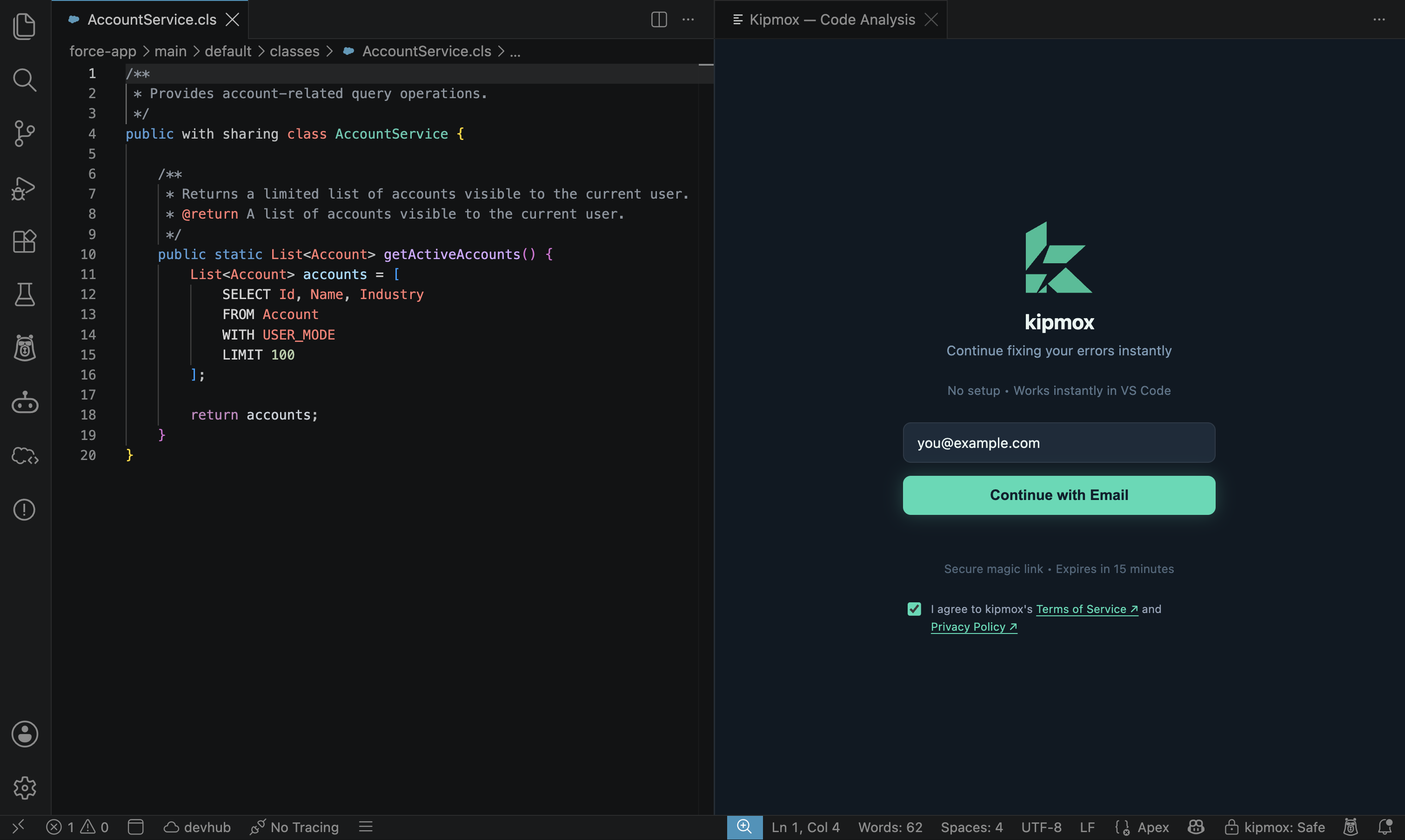Open Copilot status icon
Image resolution: width=1405 pixels, height=840 pixels.
coord(1196,827)
